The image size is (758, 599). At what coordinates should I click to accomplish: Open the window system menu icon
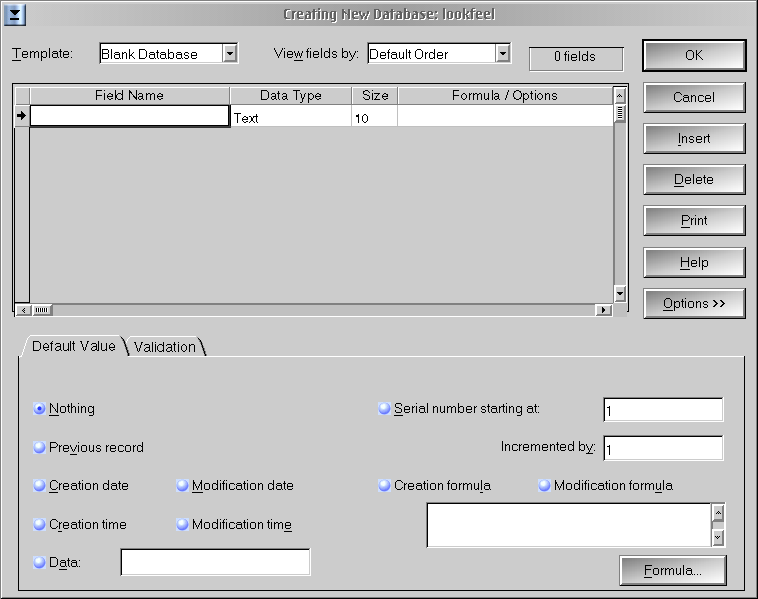tap(15, 15)
